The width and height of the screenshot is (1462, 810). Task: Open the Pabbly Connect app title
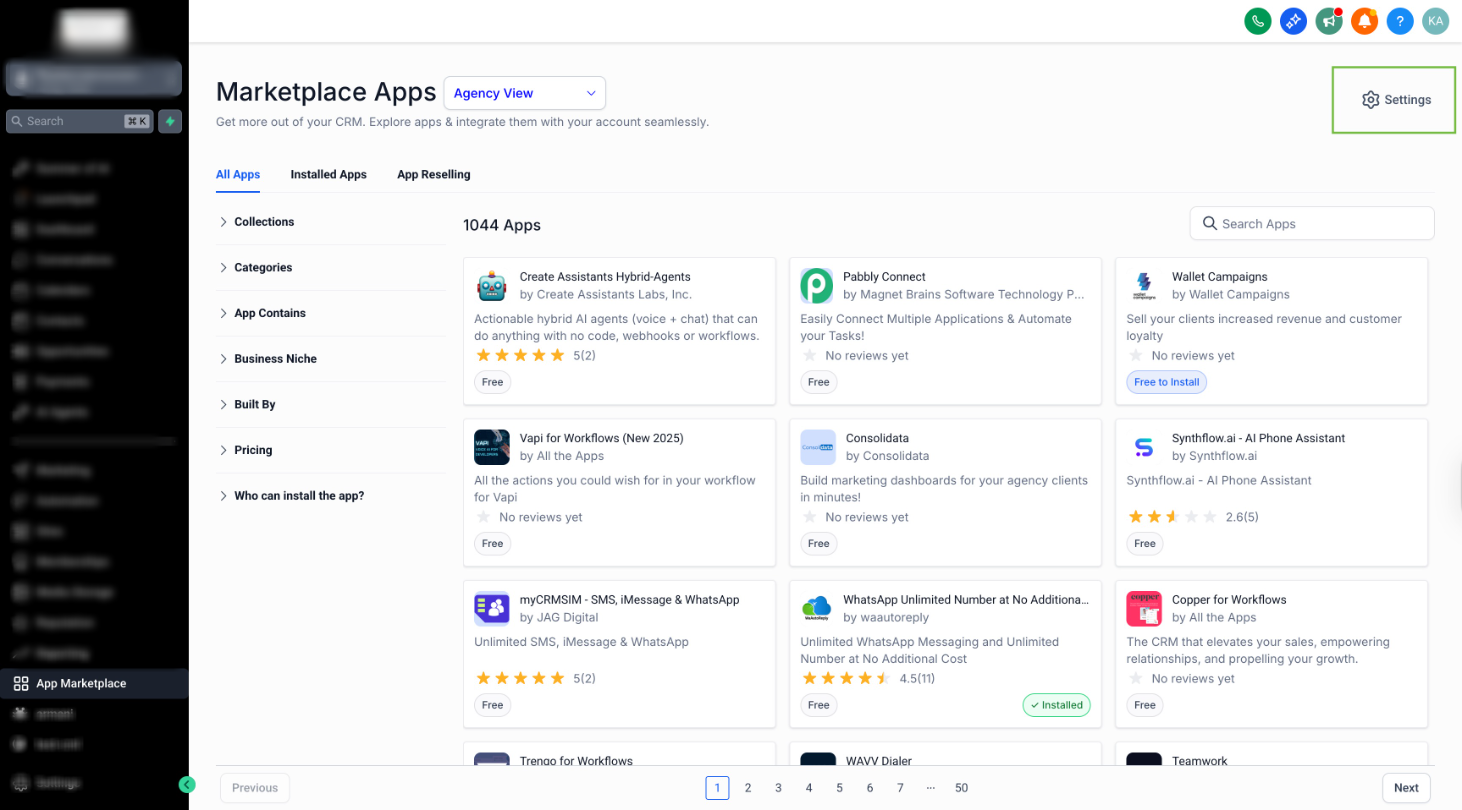click(x=884, y=277)
